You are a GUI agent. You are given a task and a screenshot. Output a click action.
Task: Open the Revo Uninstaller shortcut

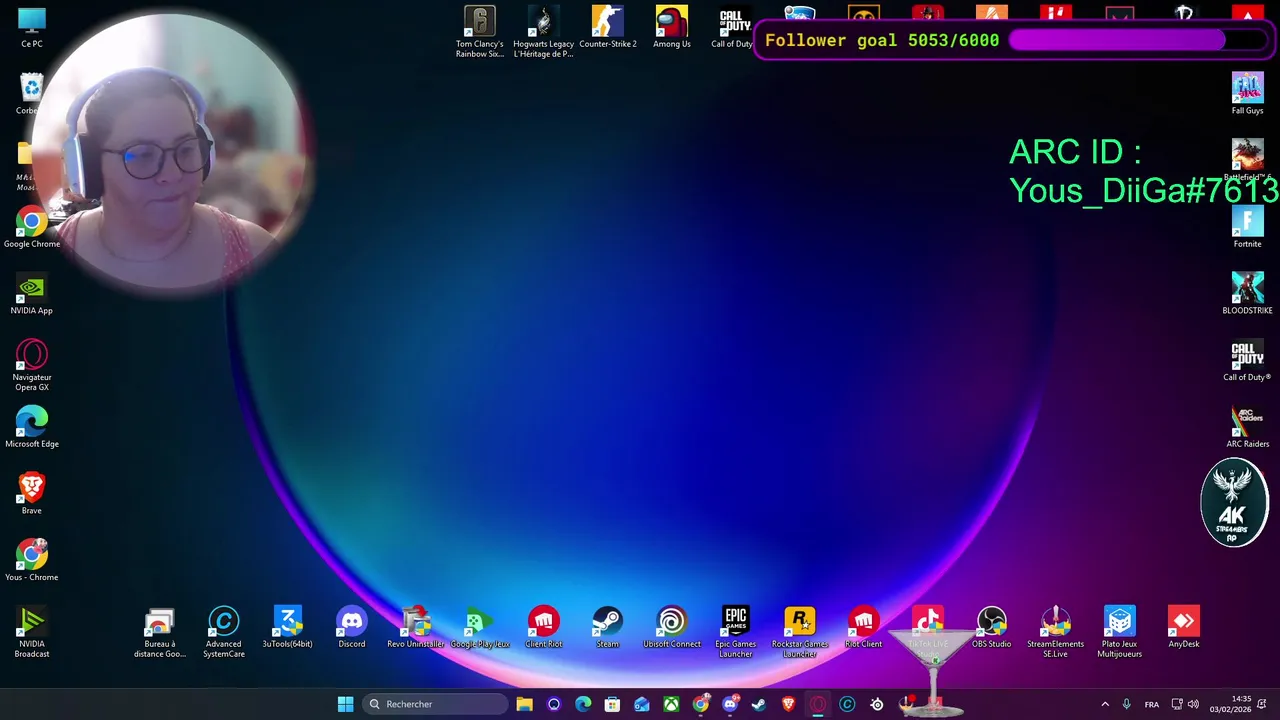click(416, 628)
